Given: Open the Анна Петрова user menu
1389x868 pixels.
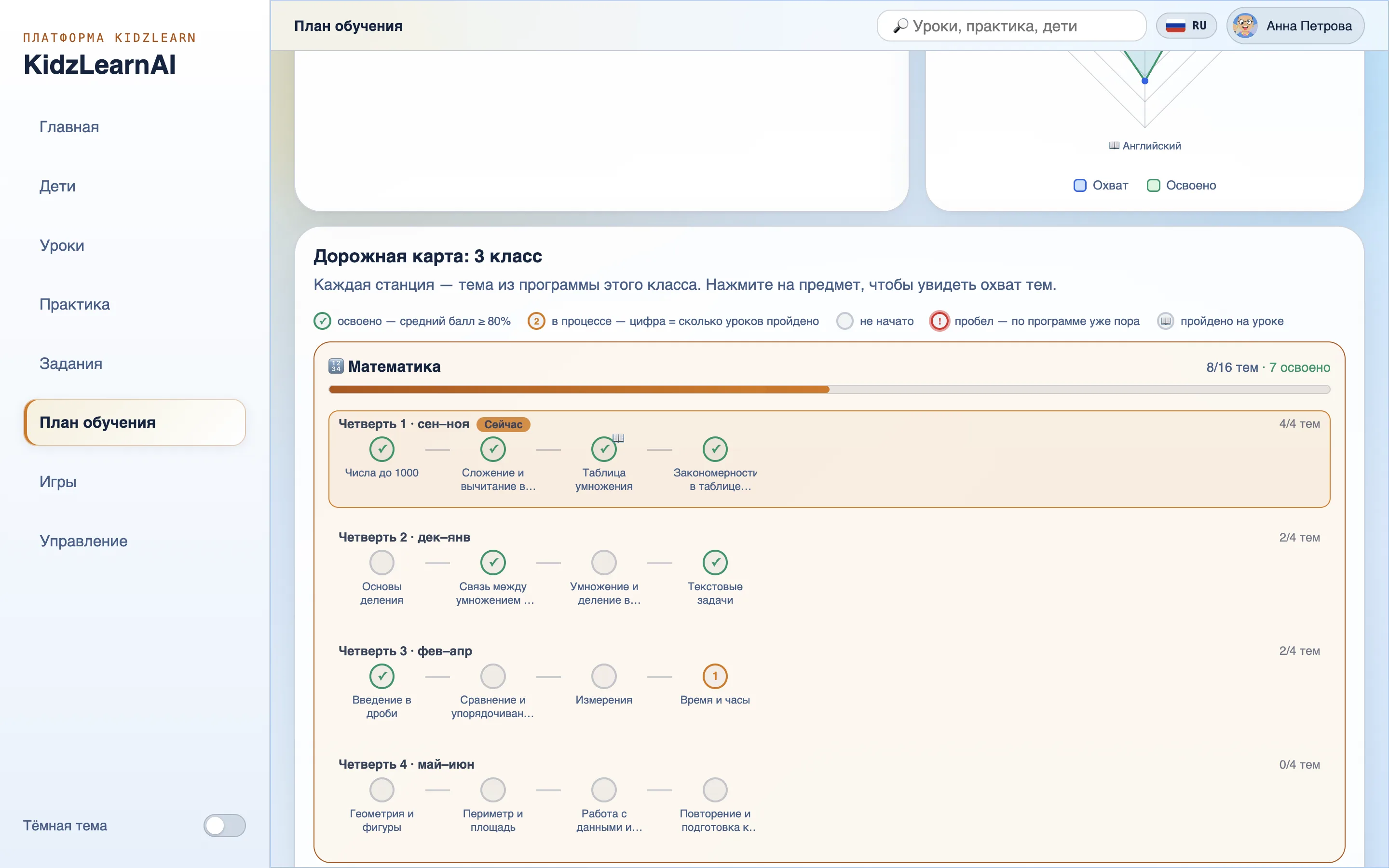Looking at the screenshot, I should click(1295, 26).
